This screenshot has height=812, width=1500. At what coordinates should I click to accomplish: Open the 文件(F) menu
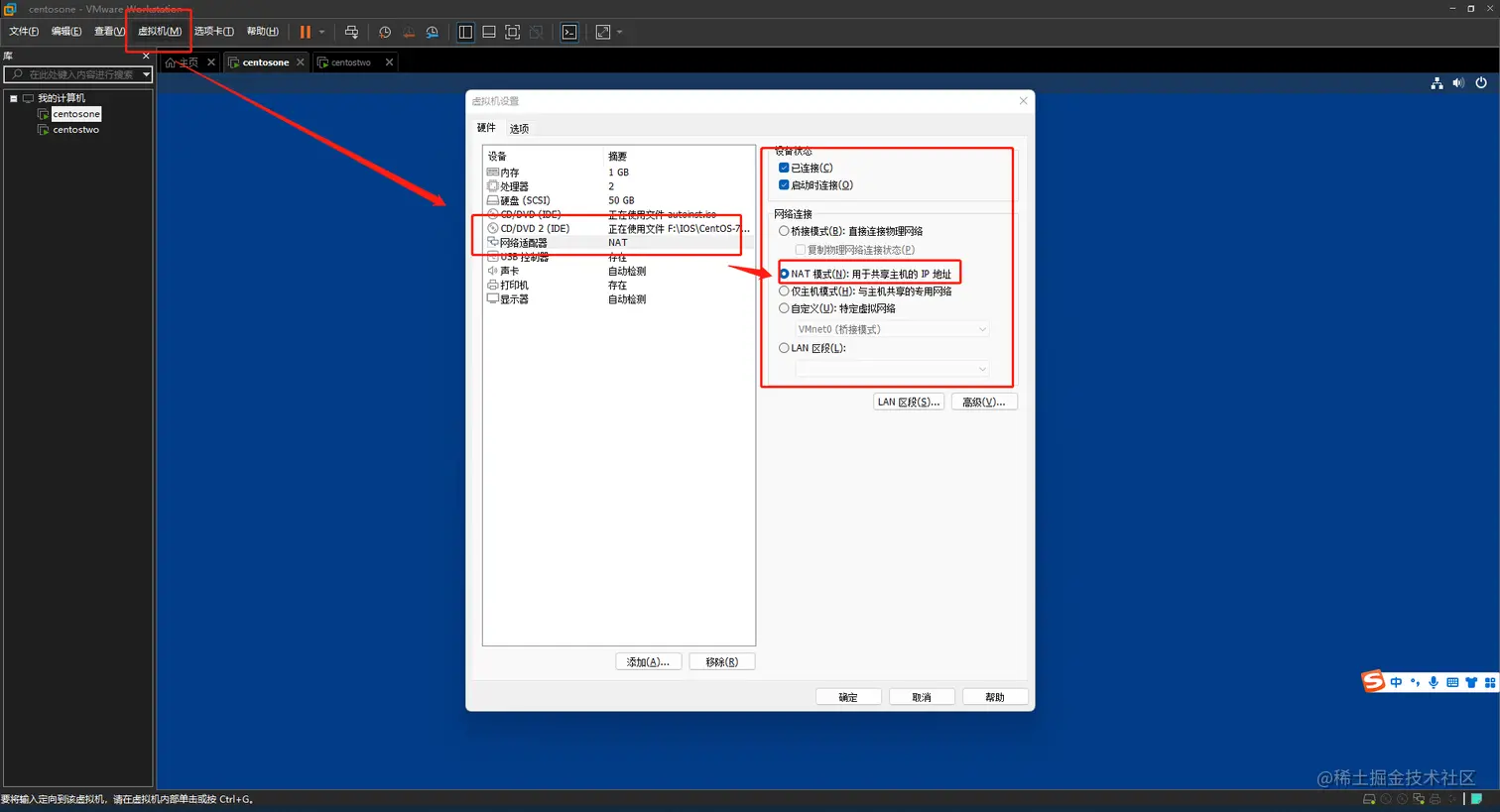tap(24, 32)
